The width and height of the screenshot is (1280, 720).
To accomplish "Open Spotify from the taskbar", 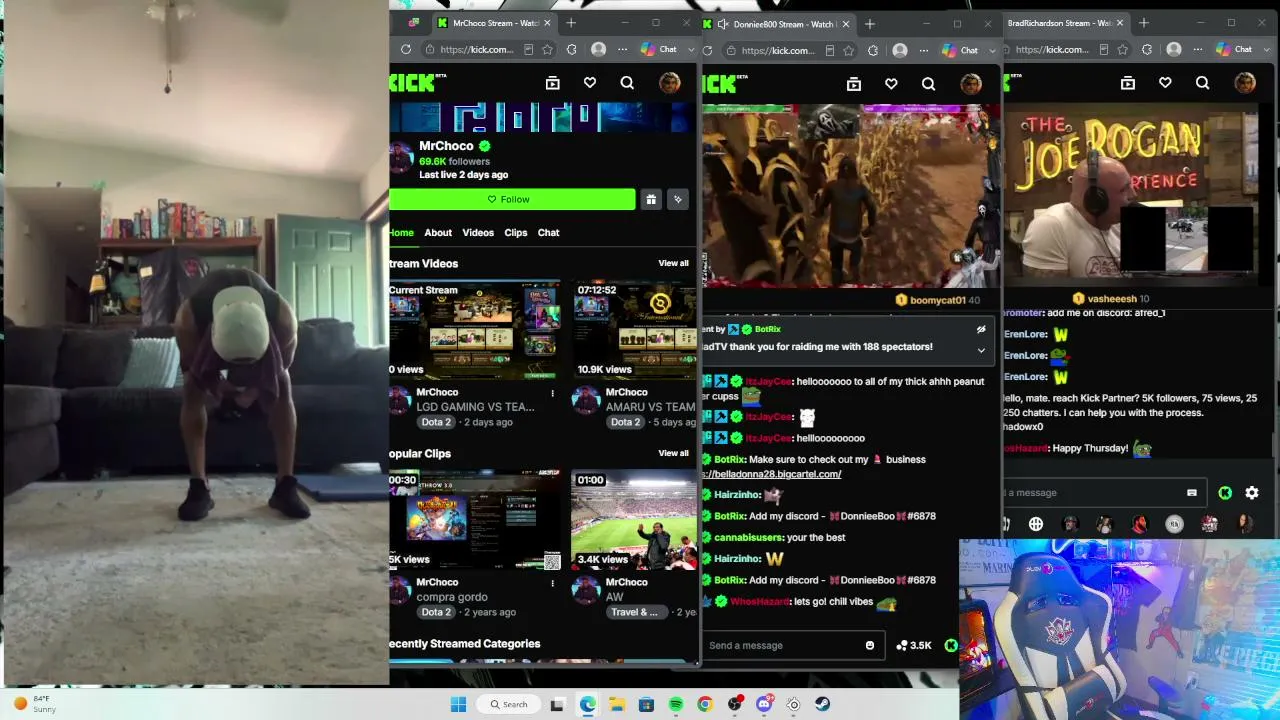I will coord(676,704).
